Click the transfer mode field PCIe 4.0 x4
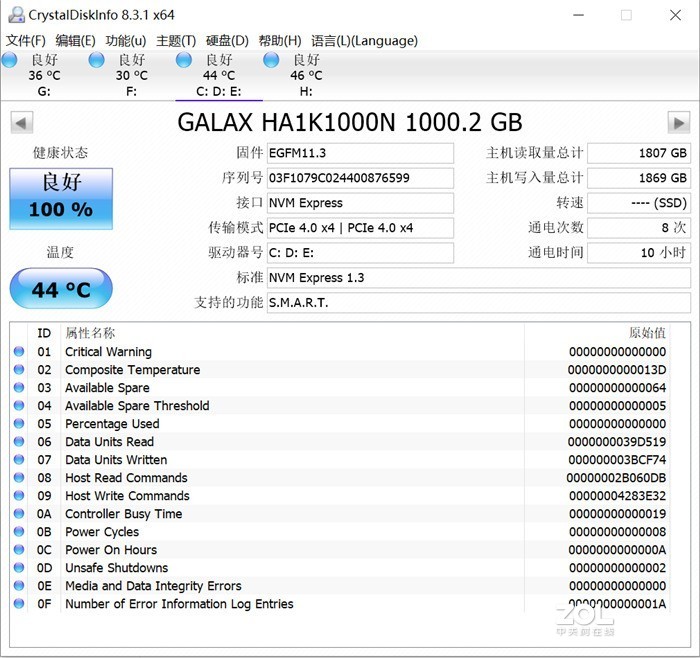Image resolution: width=700 pixels, height=658 pixels. pyautogui.click(x=360, y=228)
